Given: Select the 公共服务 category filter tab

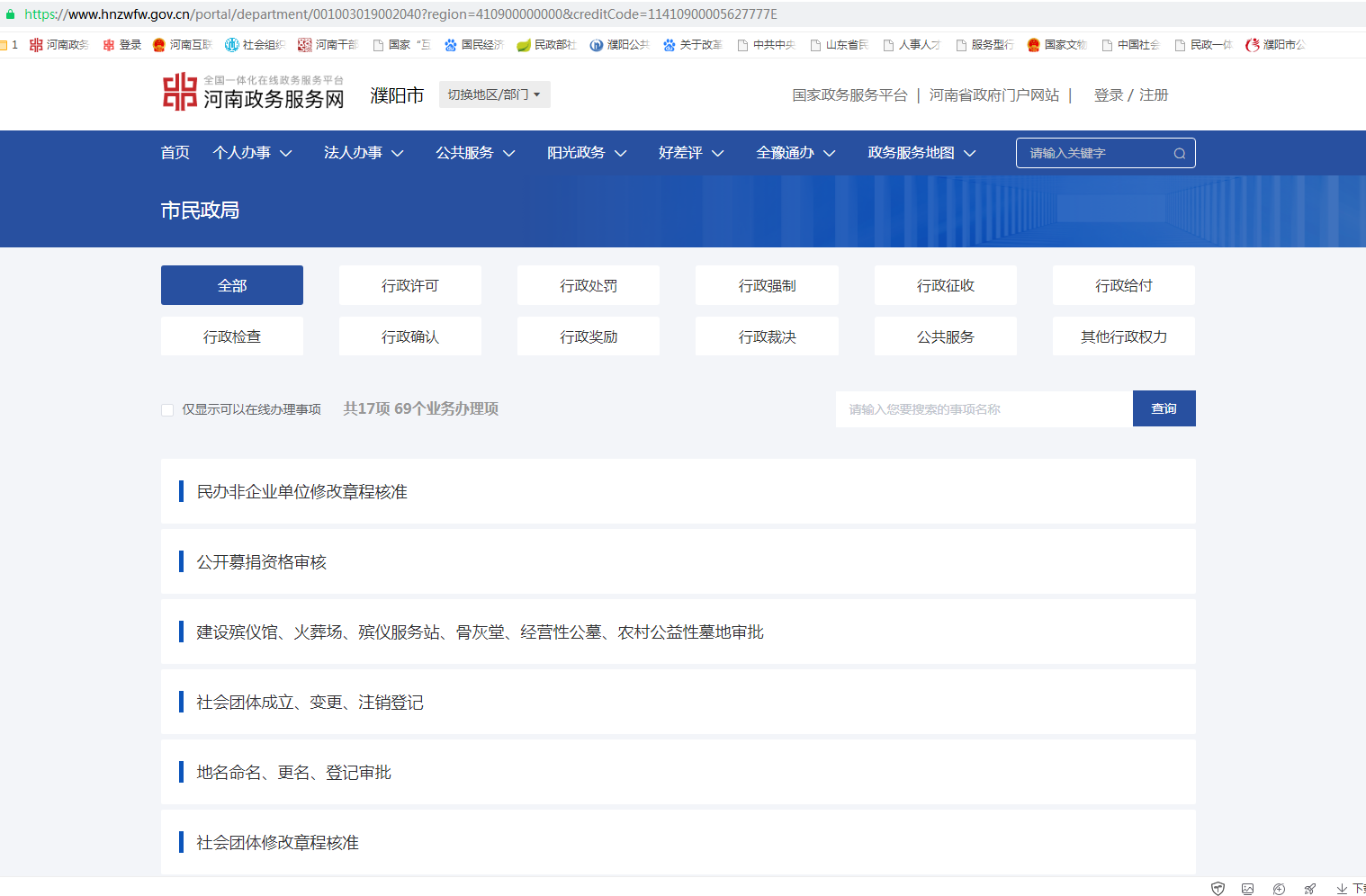Looking at the screenshot, I should 945,336.
